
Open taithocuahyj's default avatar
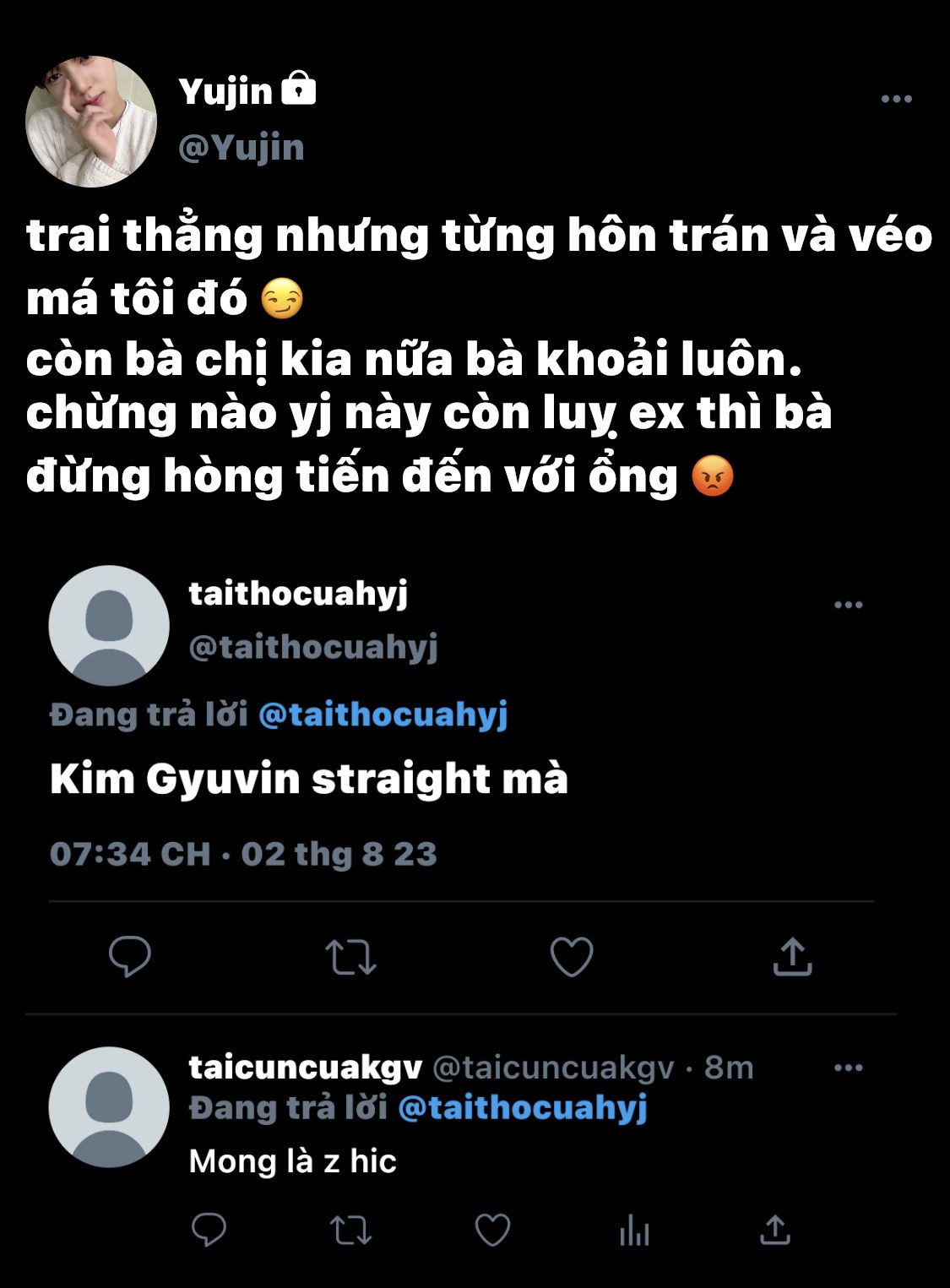109,626
